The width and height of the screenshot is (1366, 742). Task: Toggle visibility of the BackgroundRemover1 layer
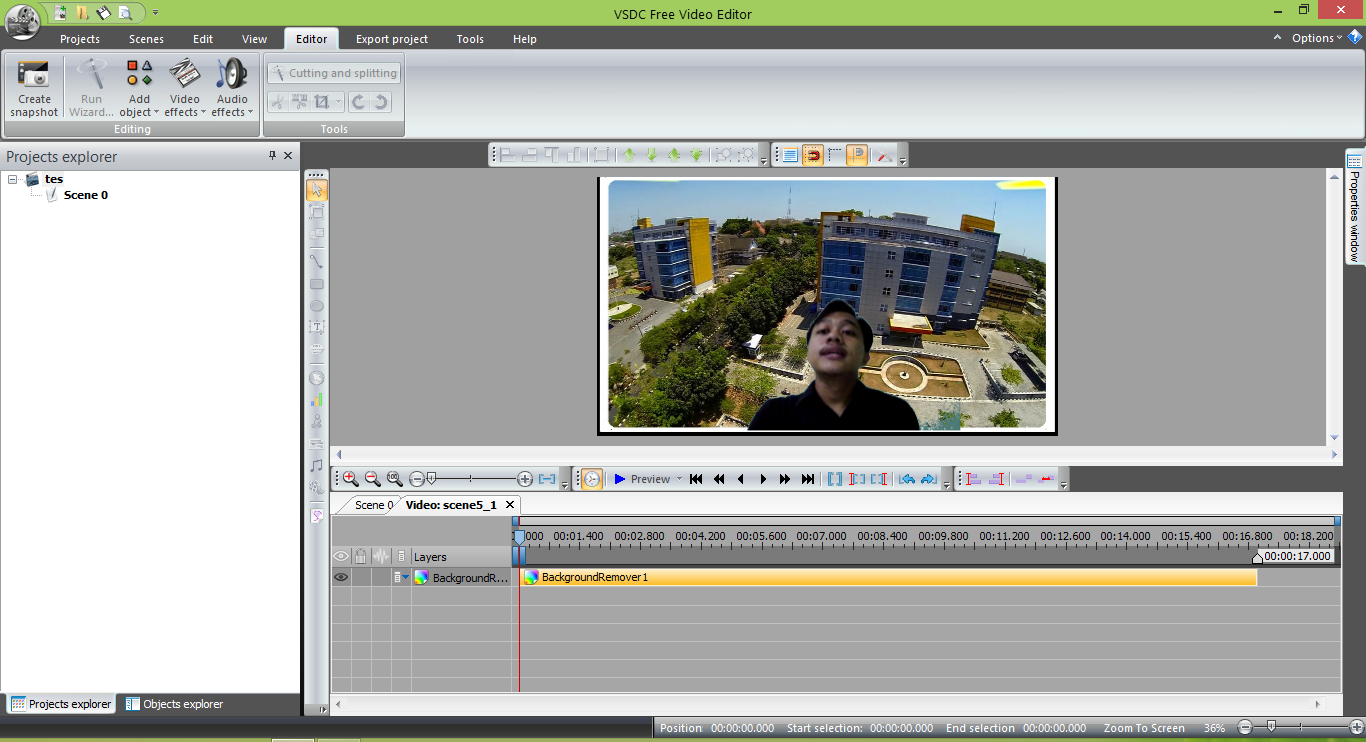click(340, 577)
